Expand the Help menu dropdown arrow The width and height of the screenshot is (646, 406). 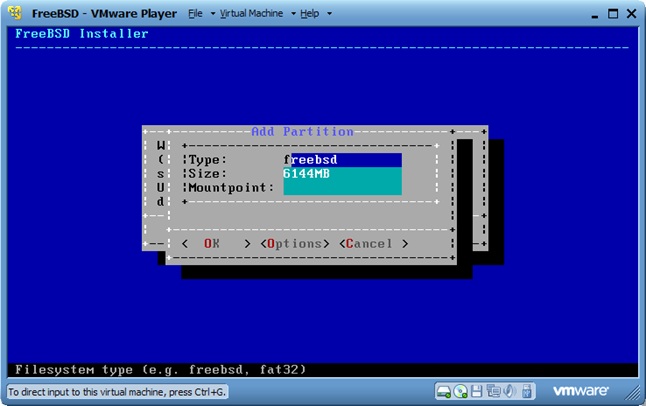tap(329, 14)
